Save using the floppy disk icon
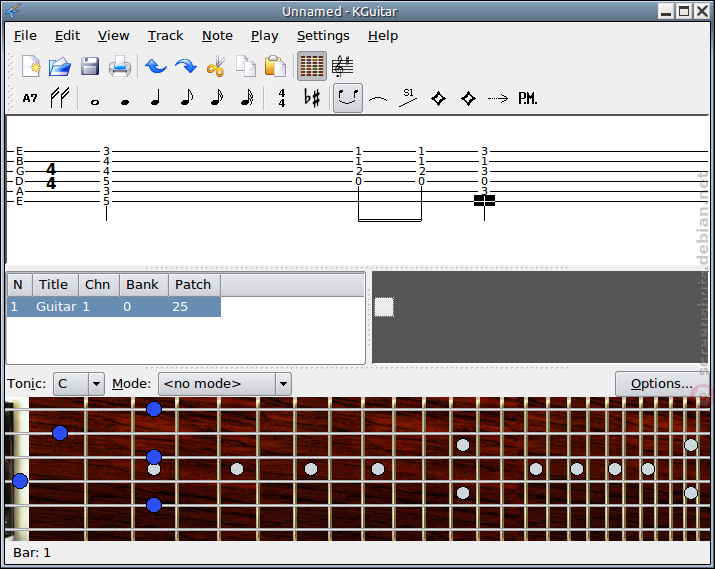 coord(90,67)
